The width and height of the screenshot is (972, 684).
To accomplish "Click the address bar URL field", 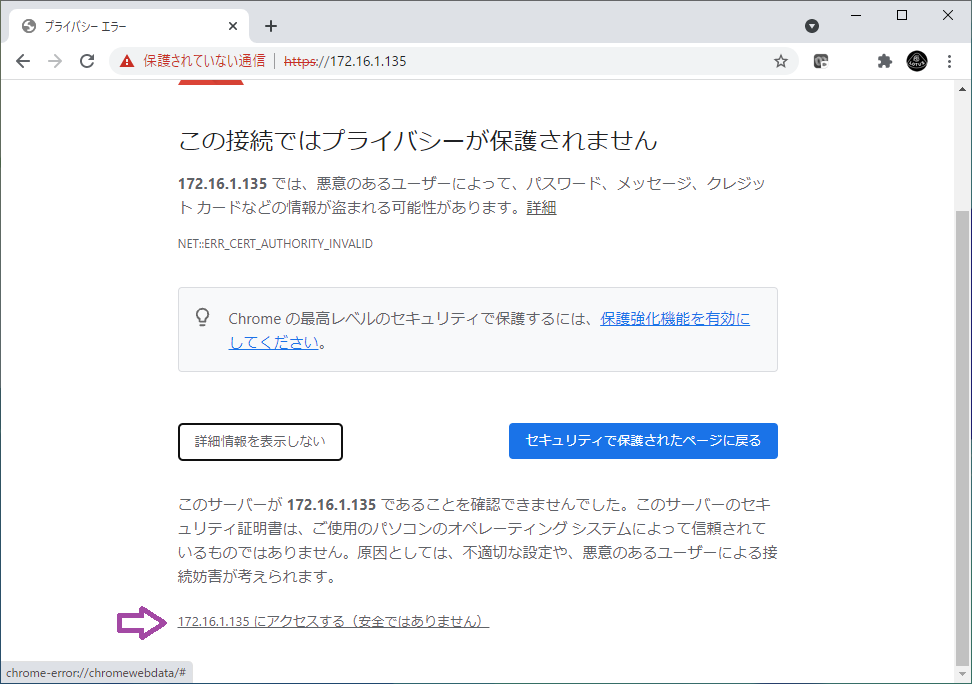I will pyautogui.click(x=540, y=61).
